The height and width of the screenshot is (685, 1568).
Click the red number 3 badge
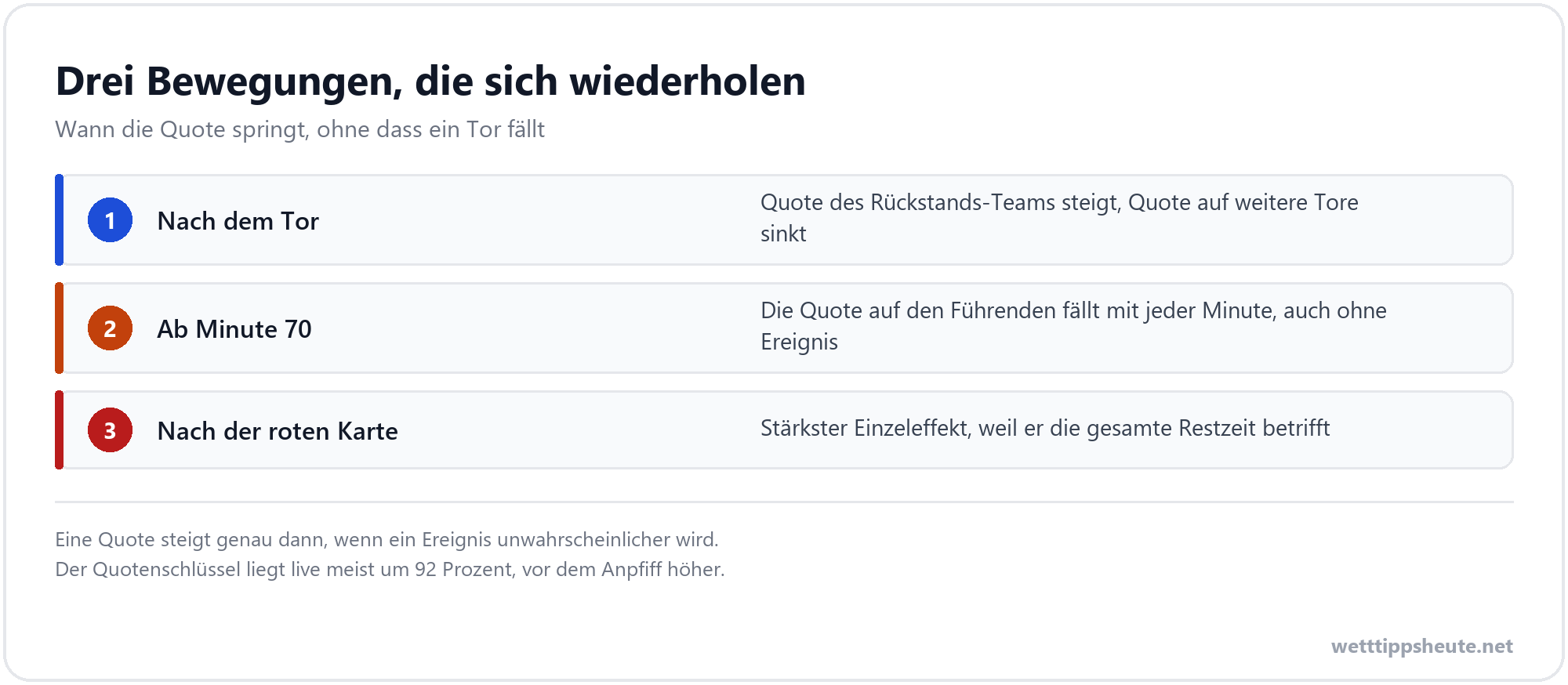click(110, 430)
